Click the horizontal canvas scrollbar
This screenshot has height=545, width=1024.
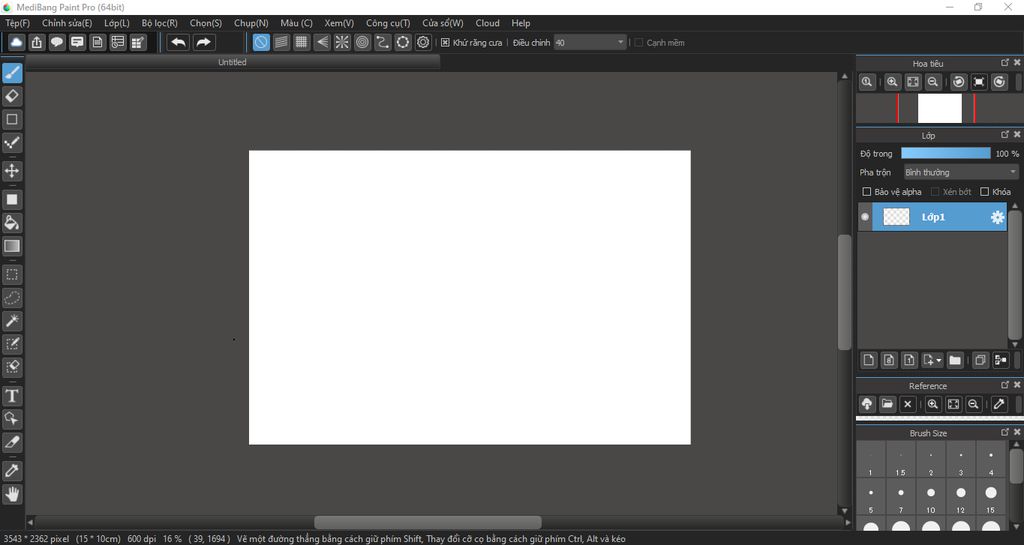click(428, 522)
